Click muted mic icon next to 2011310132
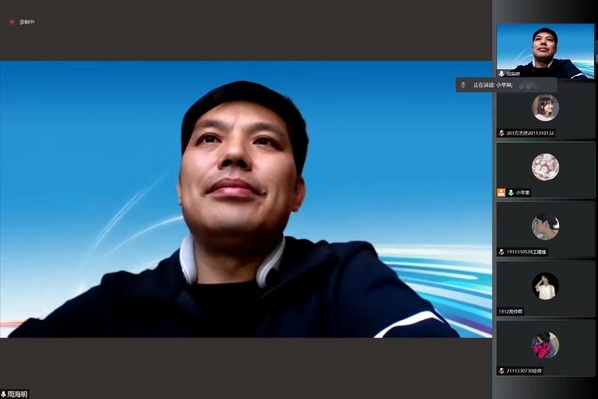The height and width of the screenshot is (399, 598). pos(502,133)
